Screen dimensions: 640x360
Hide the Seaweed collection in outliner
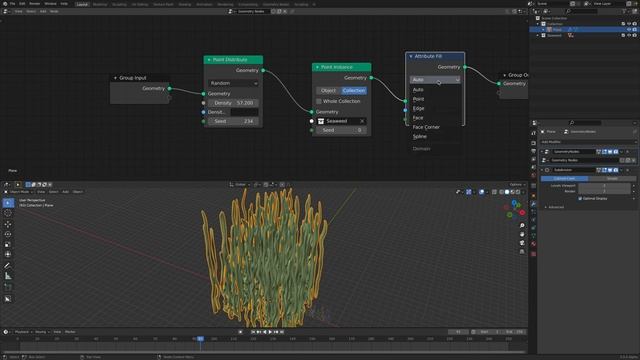629,36
